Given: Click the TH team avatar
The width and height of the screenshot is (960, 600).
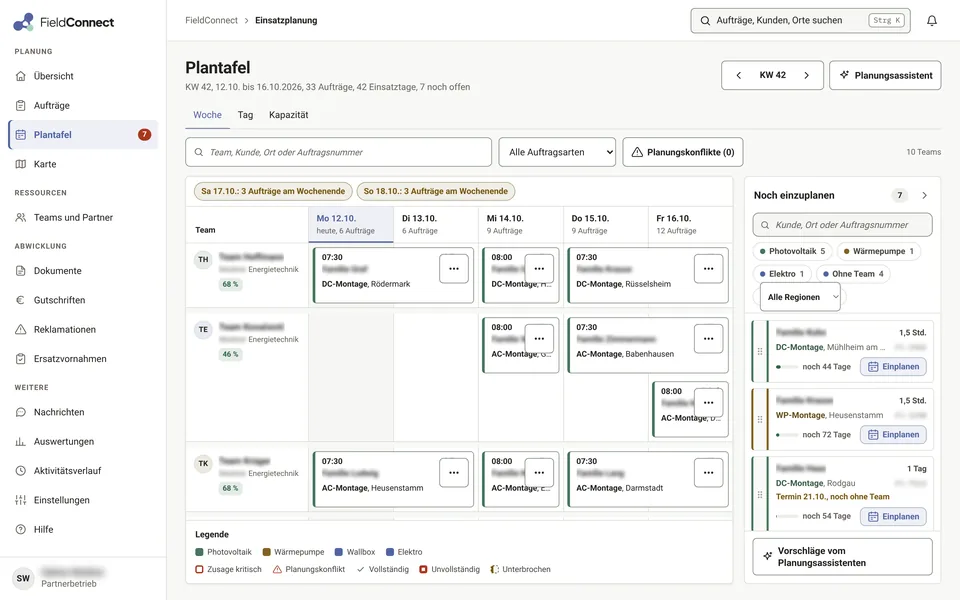Looking at the screenshot, I should [203, 260].
